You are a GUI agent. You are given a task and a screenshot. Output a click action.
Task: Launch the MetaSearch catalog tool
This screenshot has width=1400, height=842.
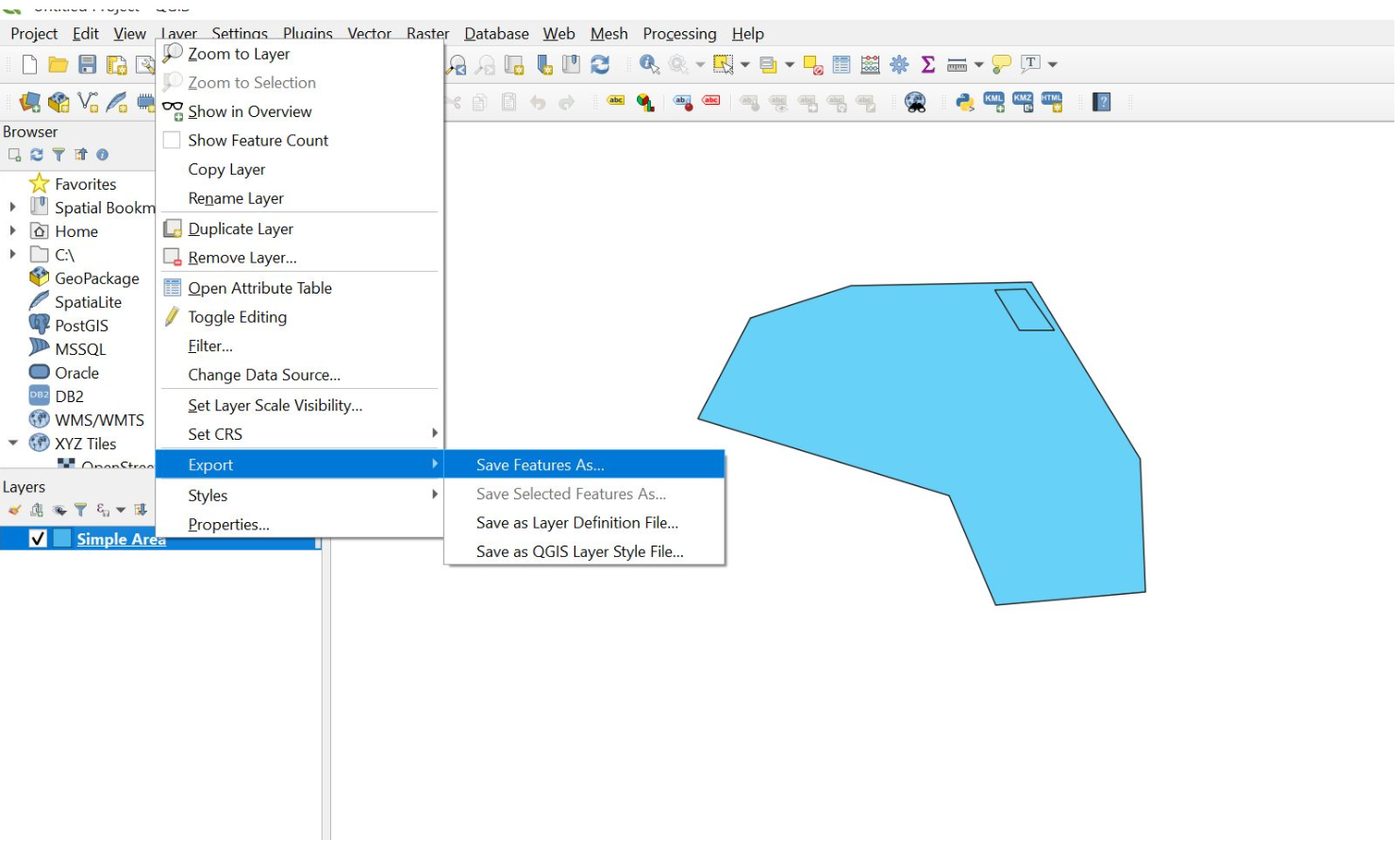[x=917, y=102]
